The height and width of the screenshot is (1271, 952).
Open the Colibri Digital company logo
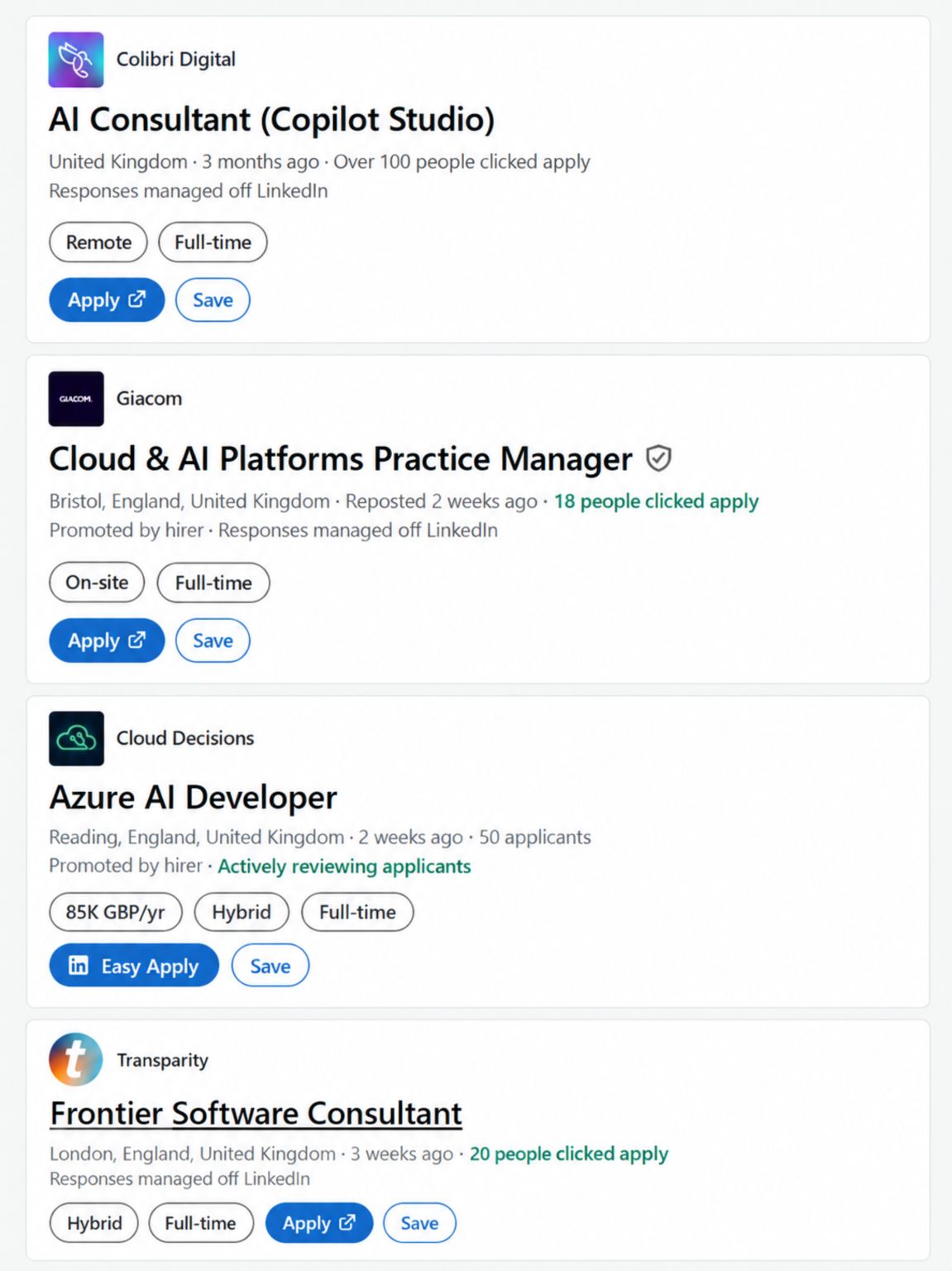76,60
